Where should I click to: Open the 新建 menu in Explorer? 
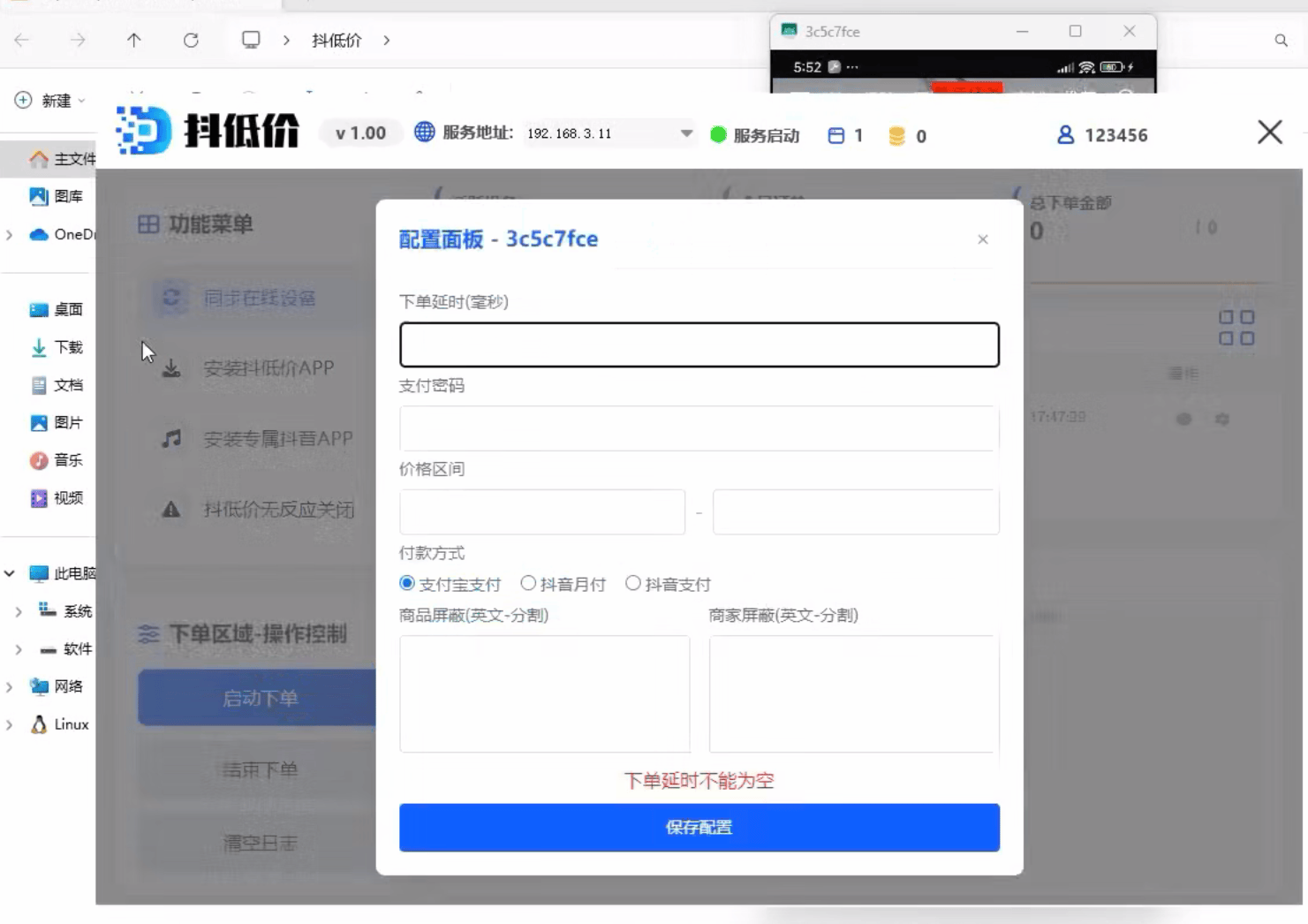point(46,101)
